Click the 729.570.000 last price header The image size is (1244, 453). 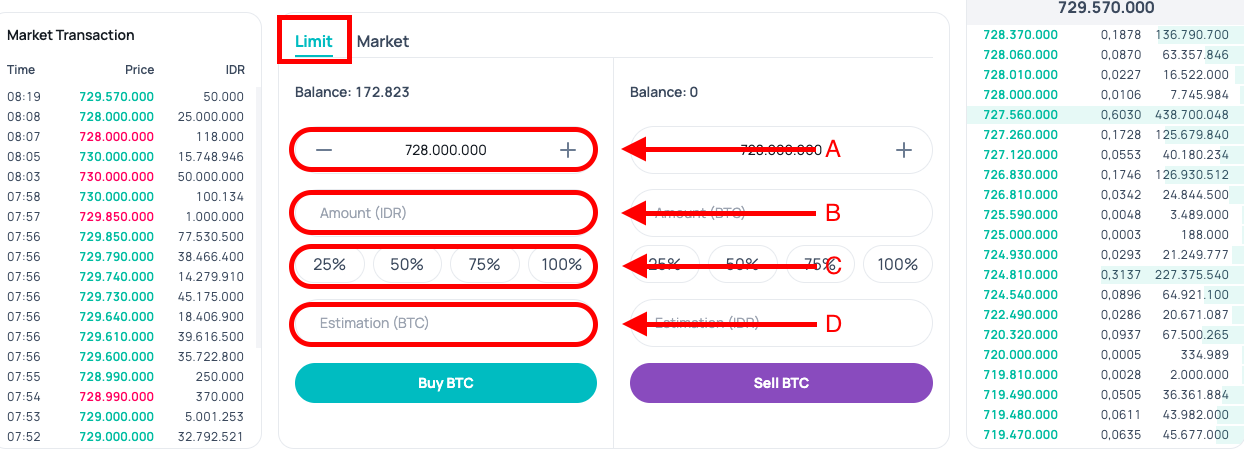pyautogui.click(x=1106, y=8)
